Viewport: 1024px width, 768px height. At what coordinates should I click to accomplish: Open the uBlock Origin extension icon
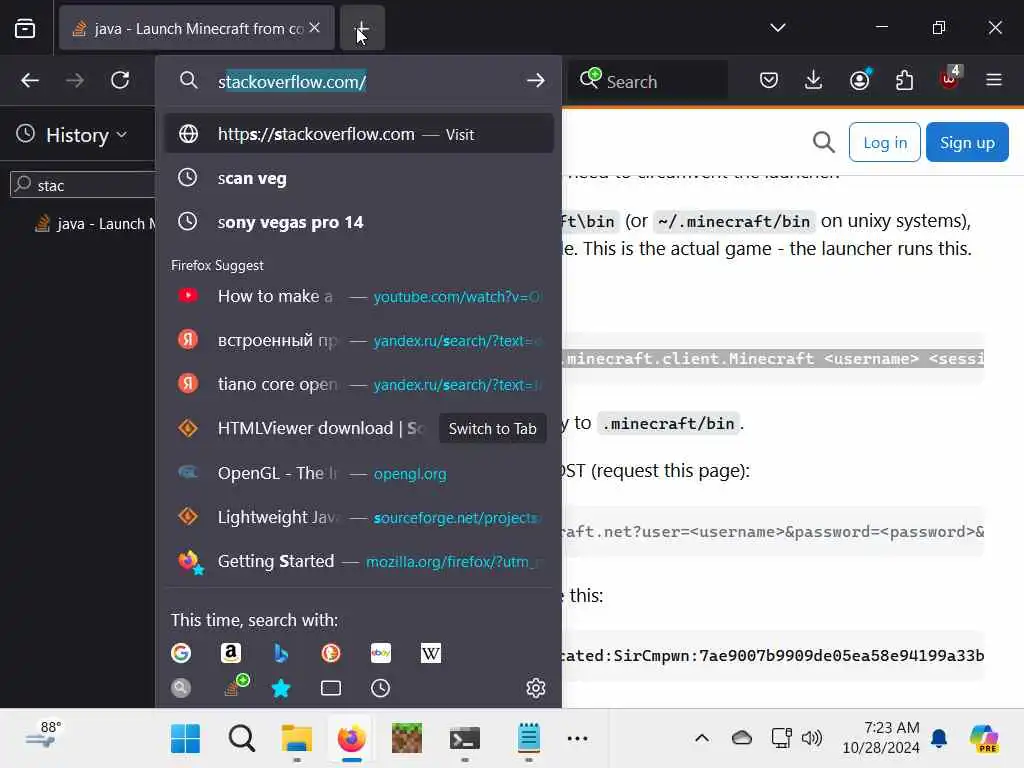click(950, 78)
